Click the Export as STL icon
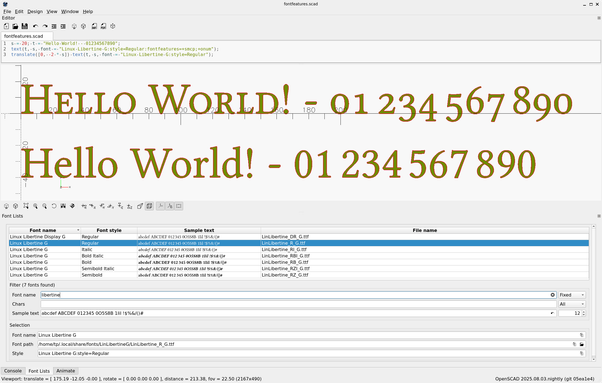The image size is (602, 383). pos(94,26)
